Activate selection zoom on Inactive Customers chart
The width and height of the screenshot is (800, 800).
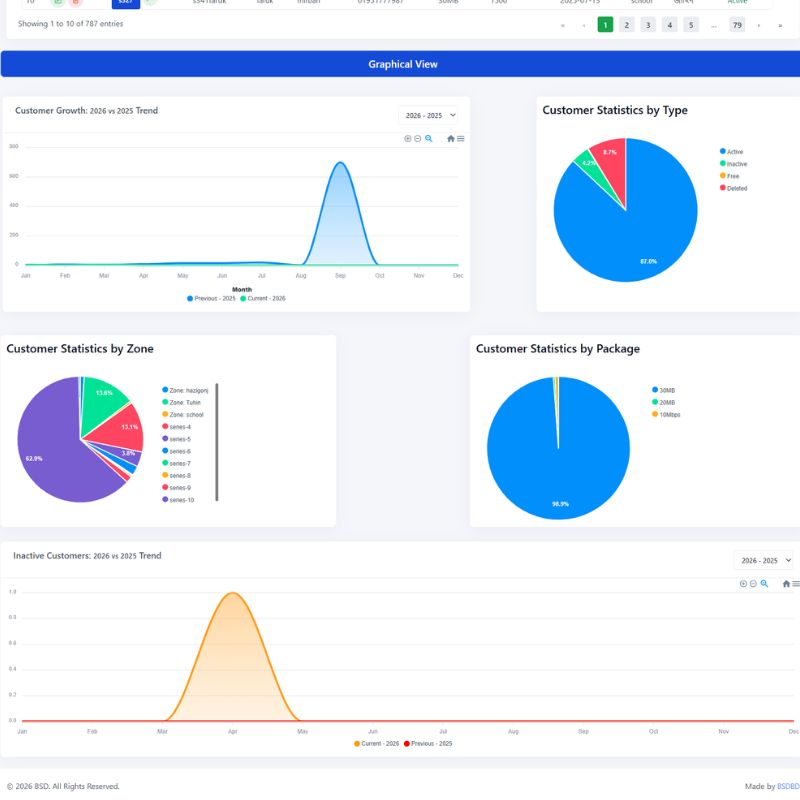pyautogui.click(x=764, y=584)
